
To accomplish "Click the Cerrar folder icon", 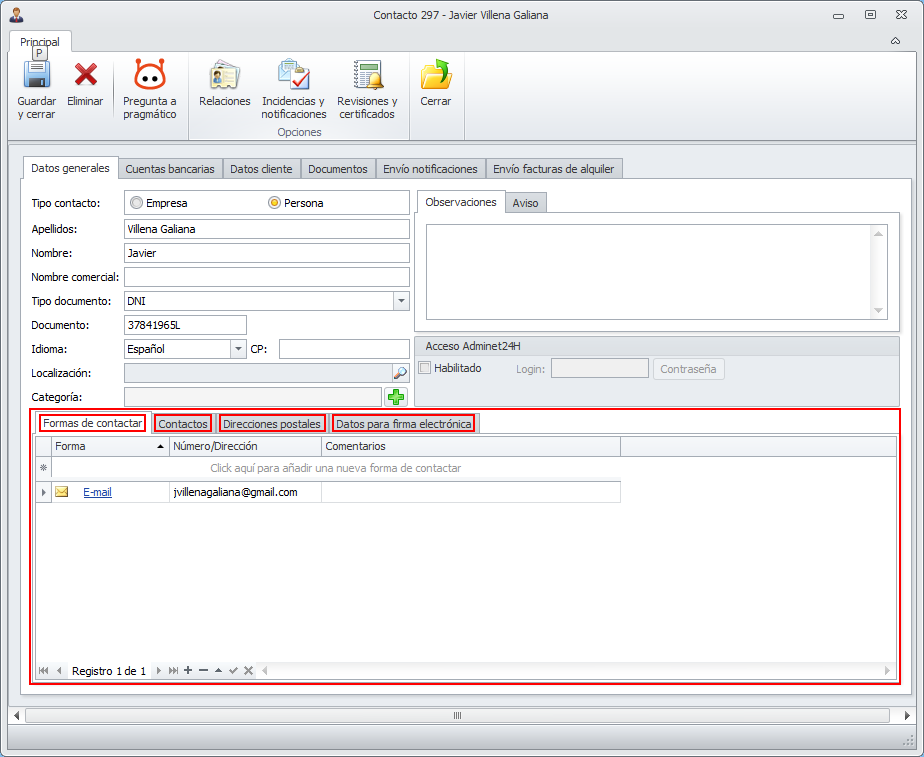I will (x=435, y=76).
